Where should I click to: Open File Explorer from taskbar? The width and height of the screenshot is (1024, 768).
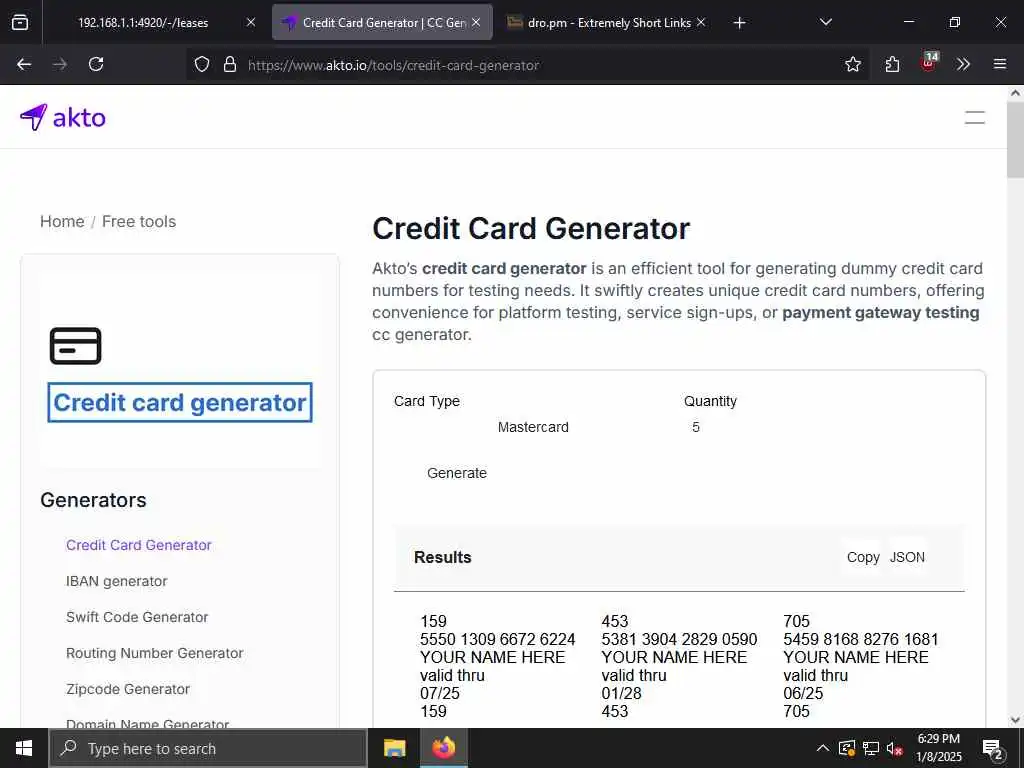pyautogui.click(x=394, y=748)
